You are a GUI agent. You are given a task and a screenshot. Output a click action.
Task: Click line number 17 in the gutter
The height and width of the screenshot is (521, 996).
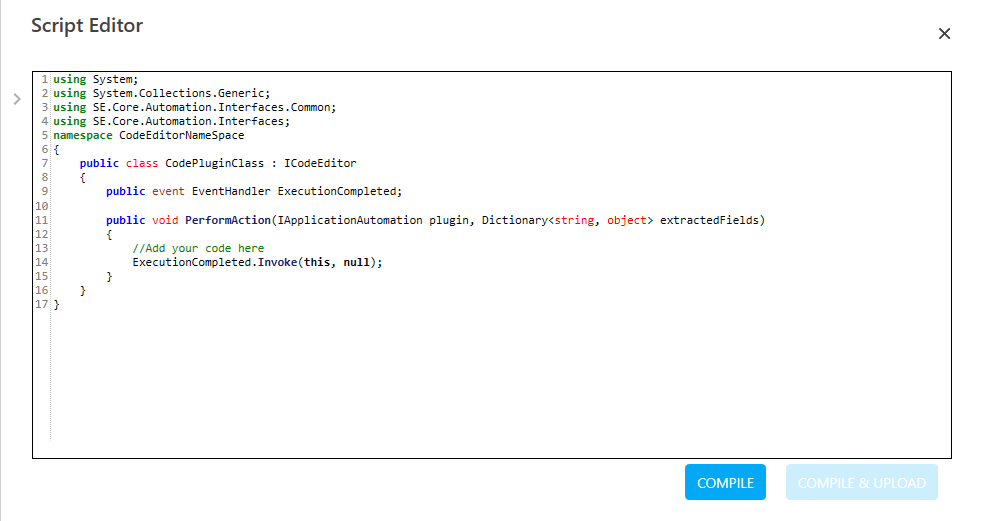pyautogui.click(x=42, y=304)
